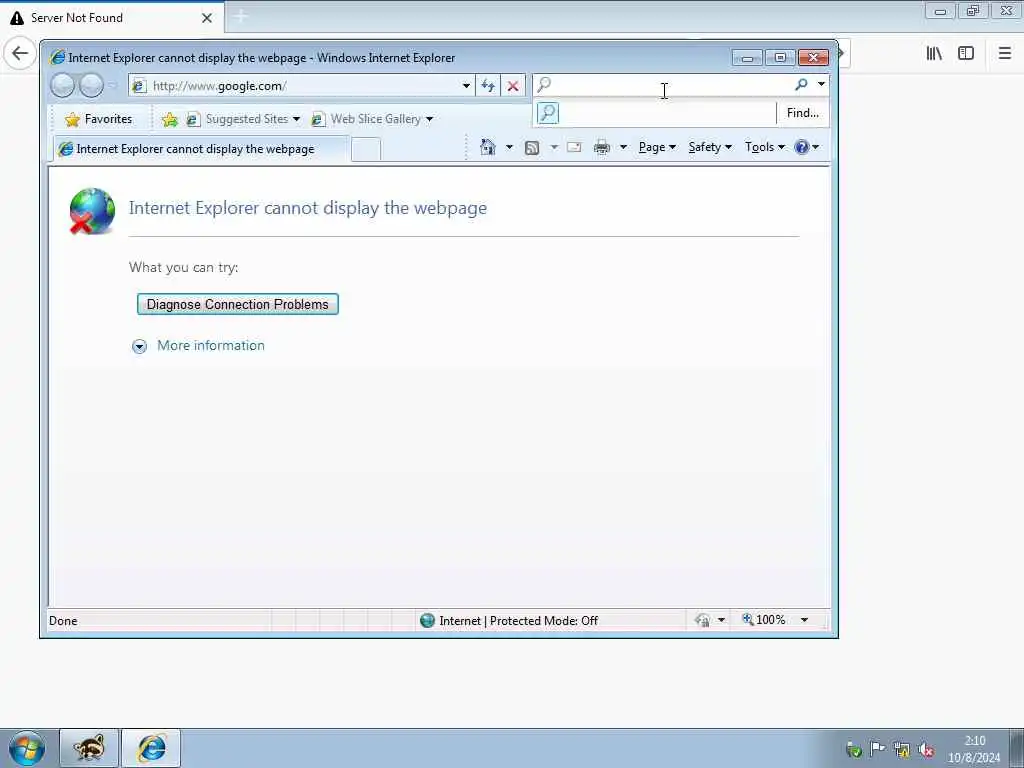1024x768 pixels.
Task: Open the Help question mark menu
Action: 807,147
